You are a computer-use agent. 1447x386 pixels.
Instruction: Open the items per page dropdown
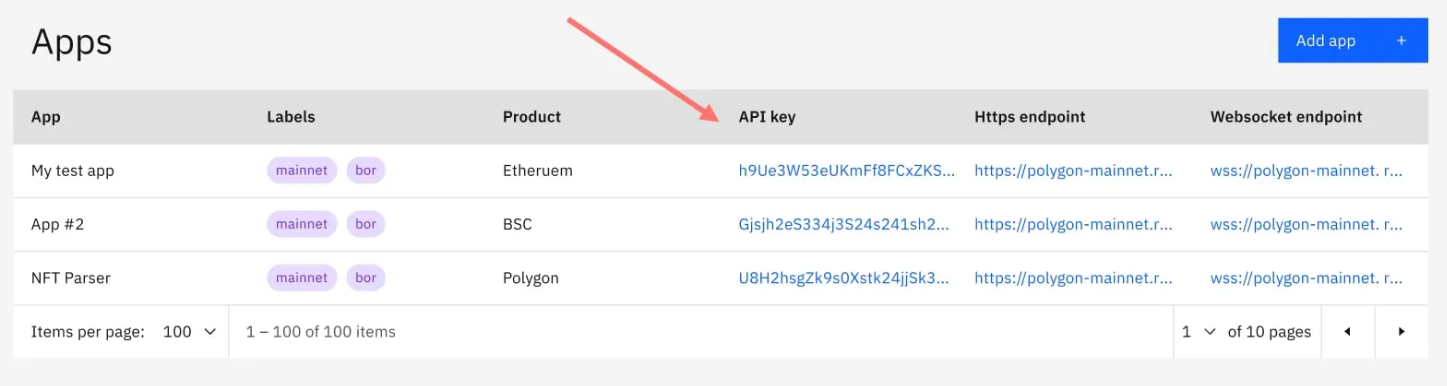(189, 331)
